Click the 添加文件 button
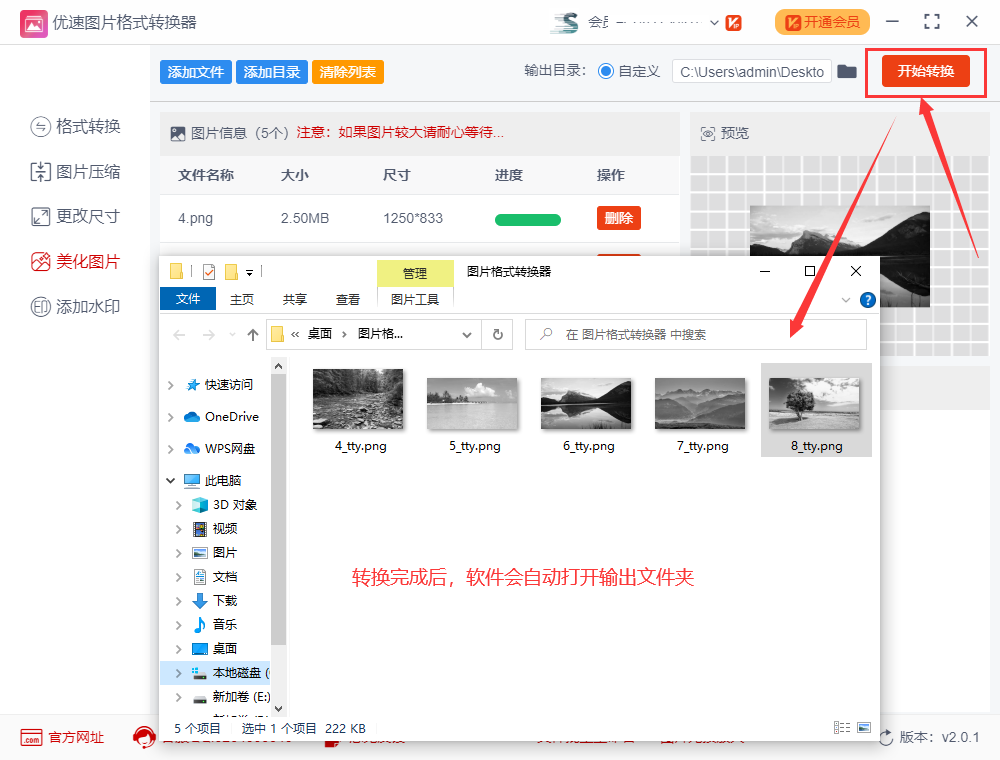Image resolution: width=1000 pixels, height=760 pixels. (196, 72)
